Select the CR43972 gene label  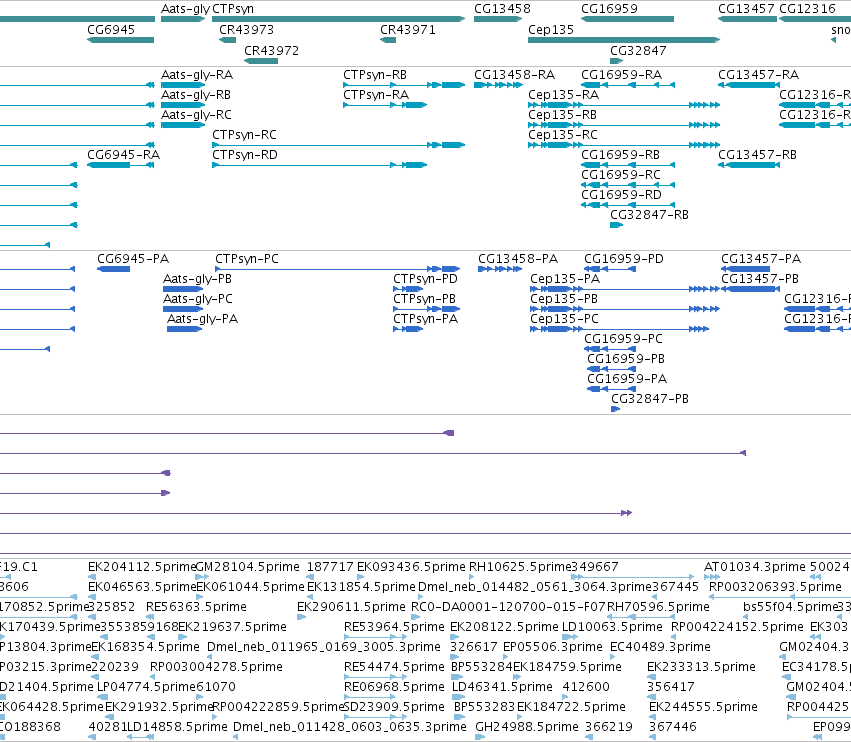pos(271,50)
